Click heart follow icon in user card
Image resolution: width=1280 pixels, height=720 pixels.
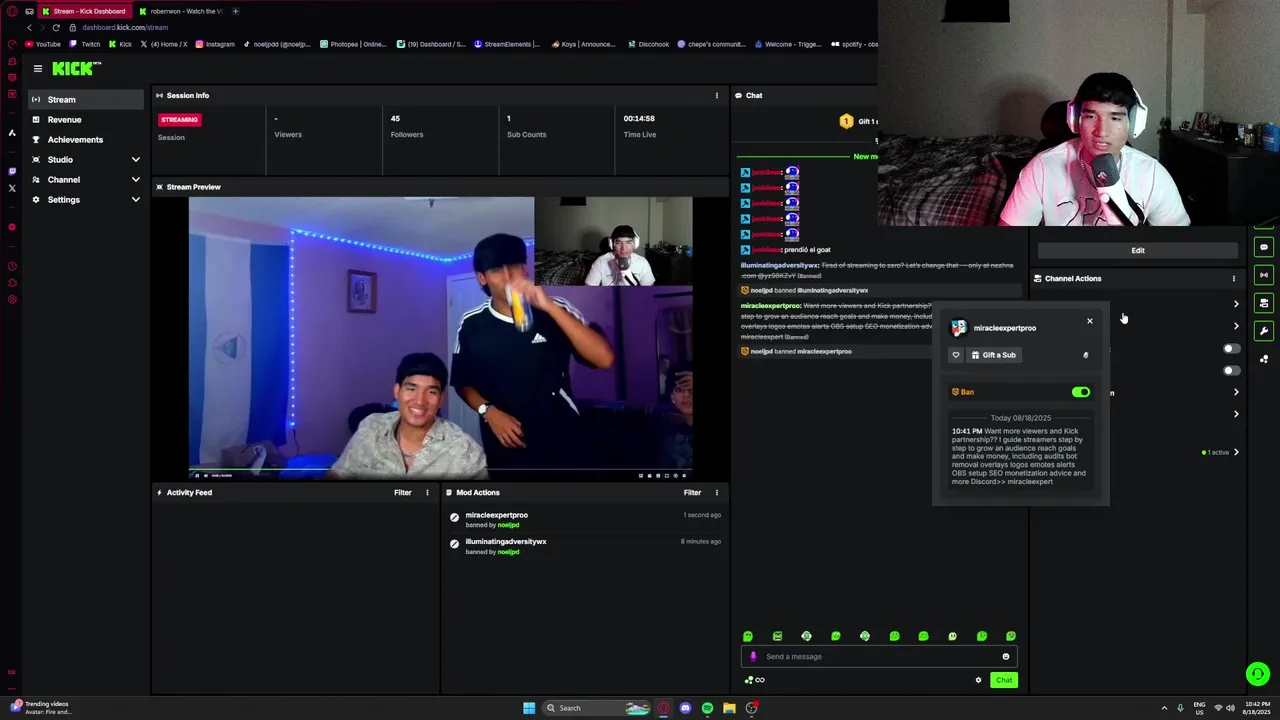tap(956, 355)
